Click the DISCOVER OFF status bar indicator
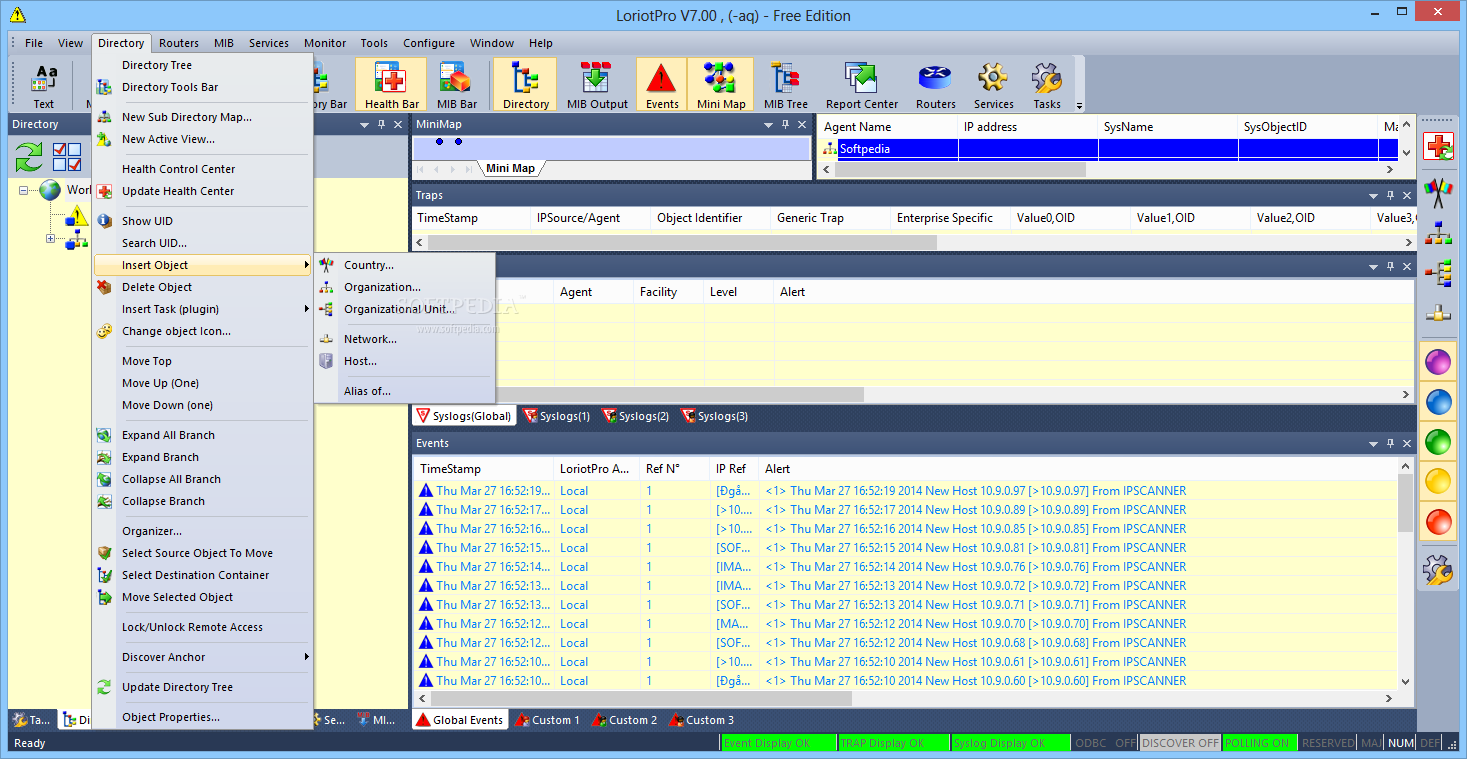1467x759 pixels. pyautogui.click(x=1180, y=743)
